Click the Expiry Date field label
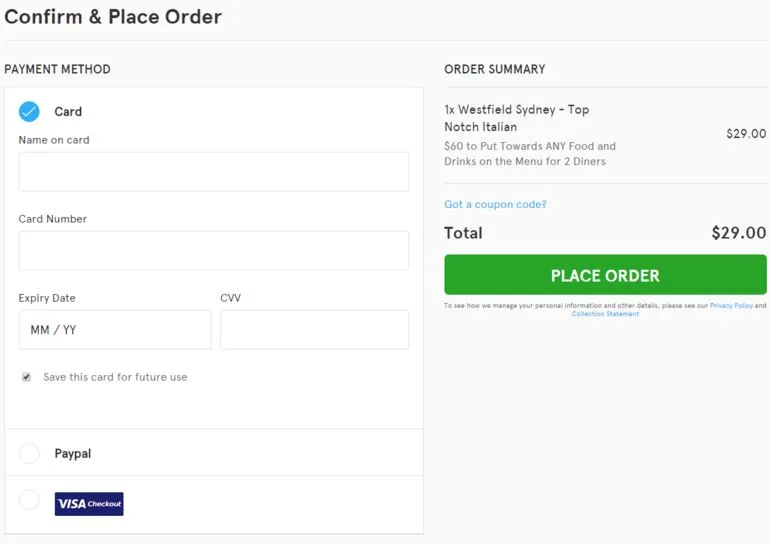Image resolution: width=770 pixels, height=544 pixels. coord(47,298)
